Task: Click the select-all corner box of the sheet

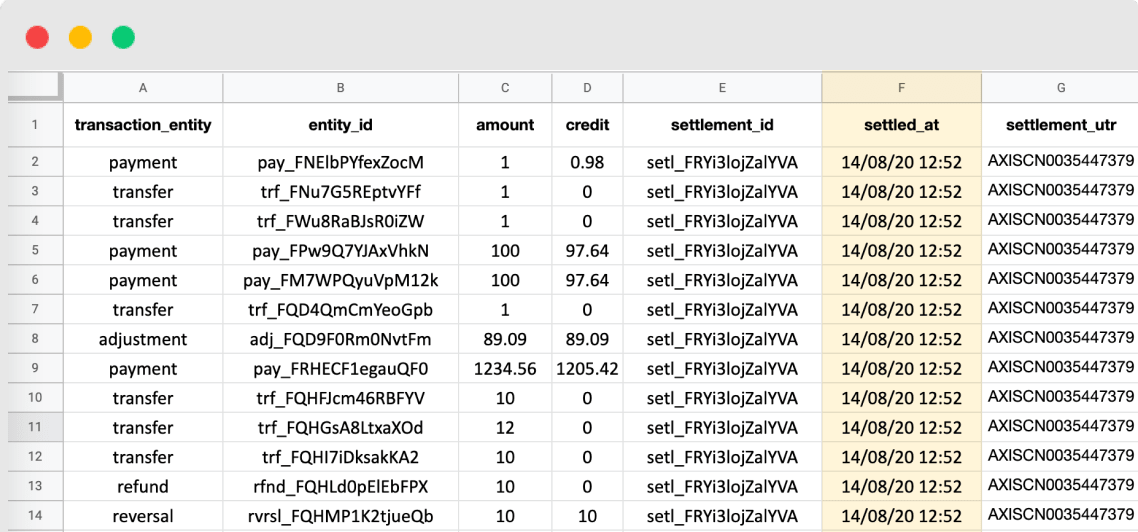Action: 35,88
